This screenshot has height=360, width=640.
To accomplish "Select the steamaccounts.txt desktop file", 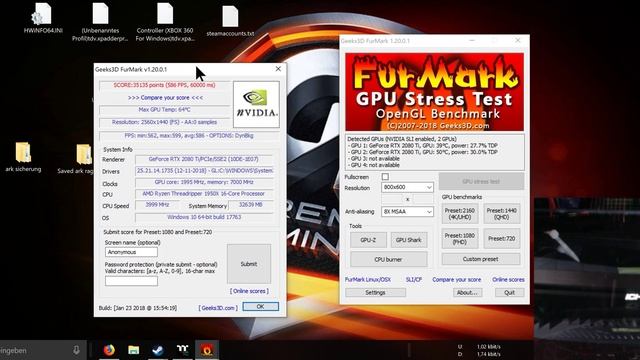I will [230, 21].
